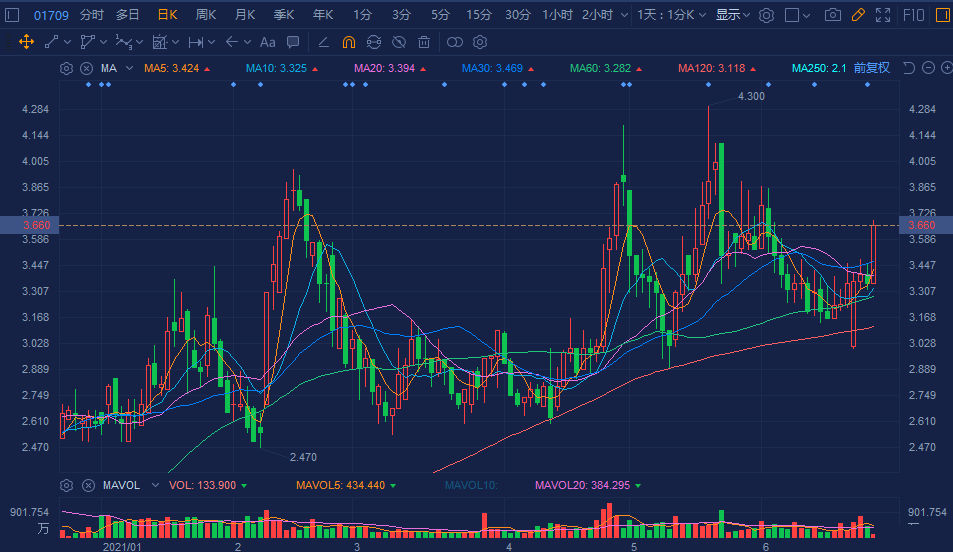Viewport: 953px width, 552px height.
Task: Expand the MAVOL indicator dropdown
Action: 155,485
